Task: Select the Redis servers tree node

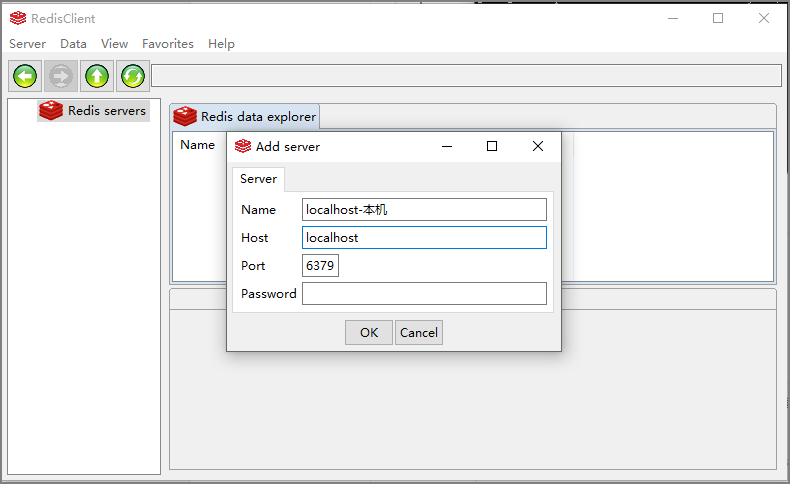Action: point(94,110)
